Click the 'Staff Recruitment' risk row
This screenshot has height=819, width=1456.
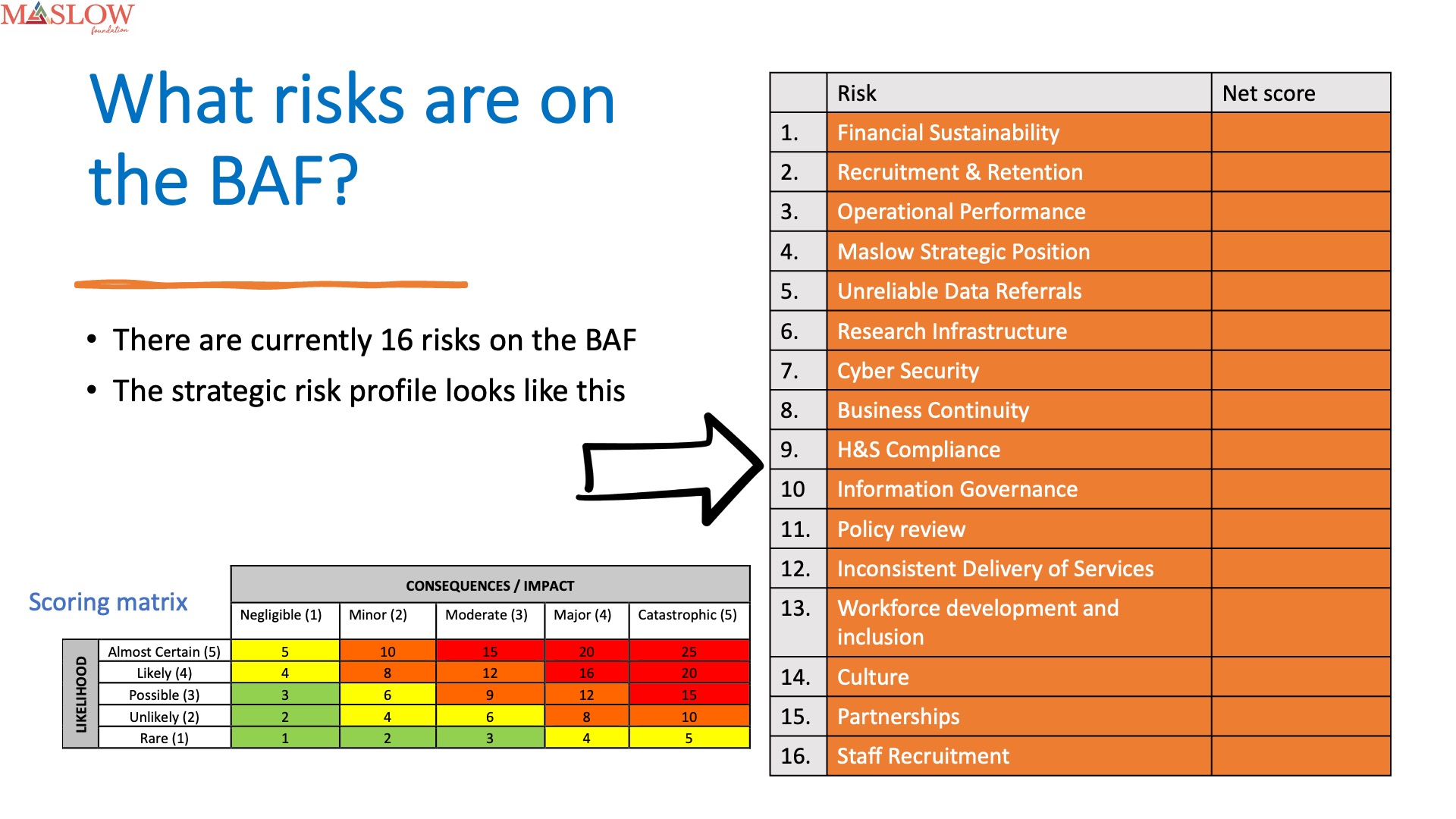[1080, 756]
